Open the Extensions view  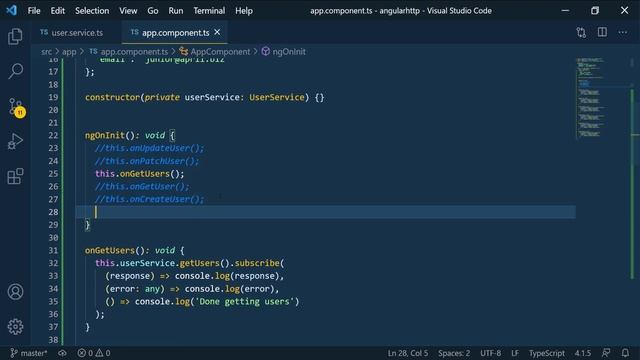coord(15,176)
